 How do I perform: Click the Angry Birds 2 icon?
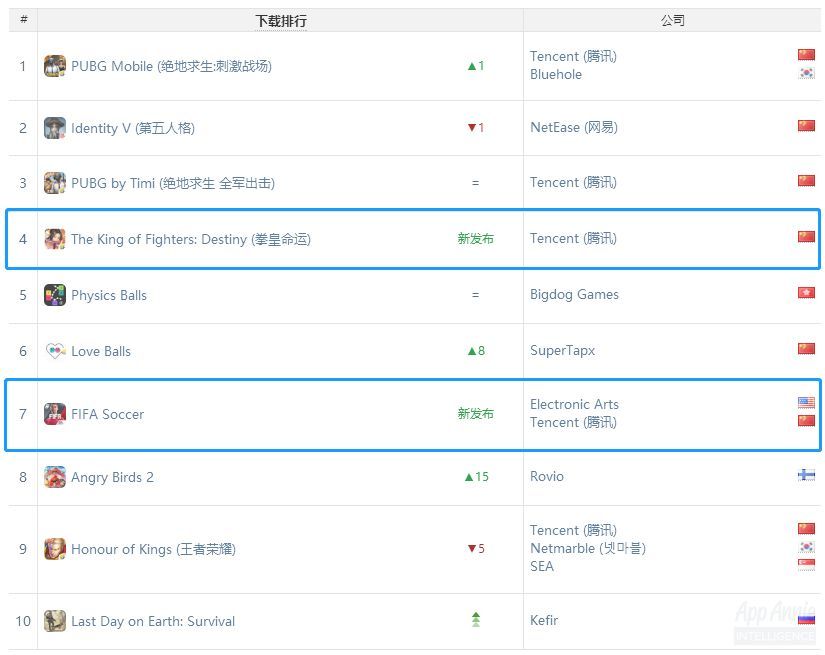coord(55,477)
